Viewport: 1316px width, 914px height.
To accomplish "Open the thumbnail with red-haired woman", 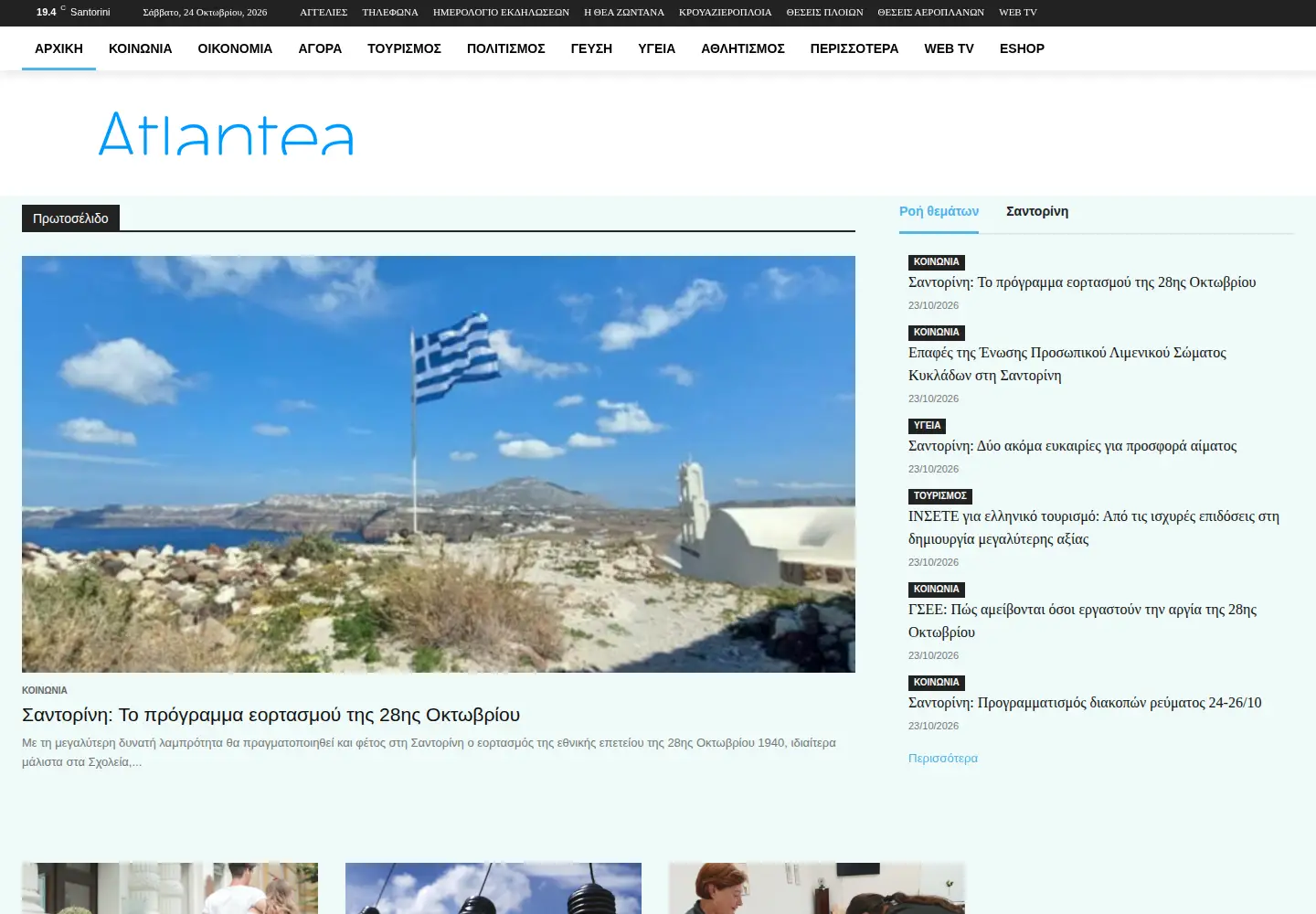I will click(817, 888).
